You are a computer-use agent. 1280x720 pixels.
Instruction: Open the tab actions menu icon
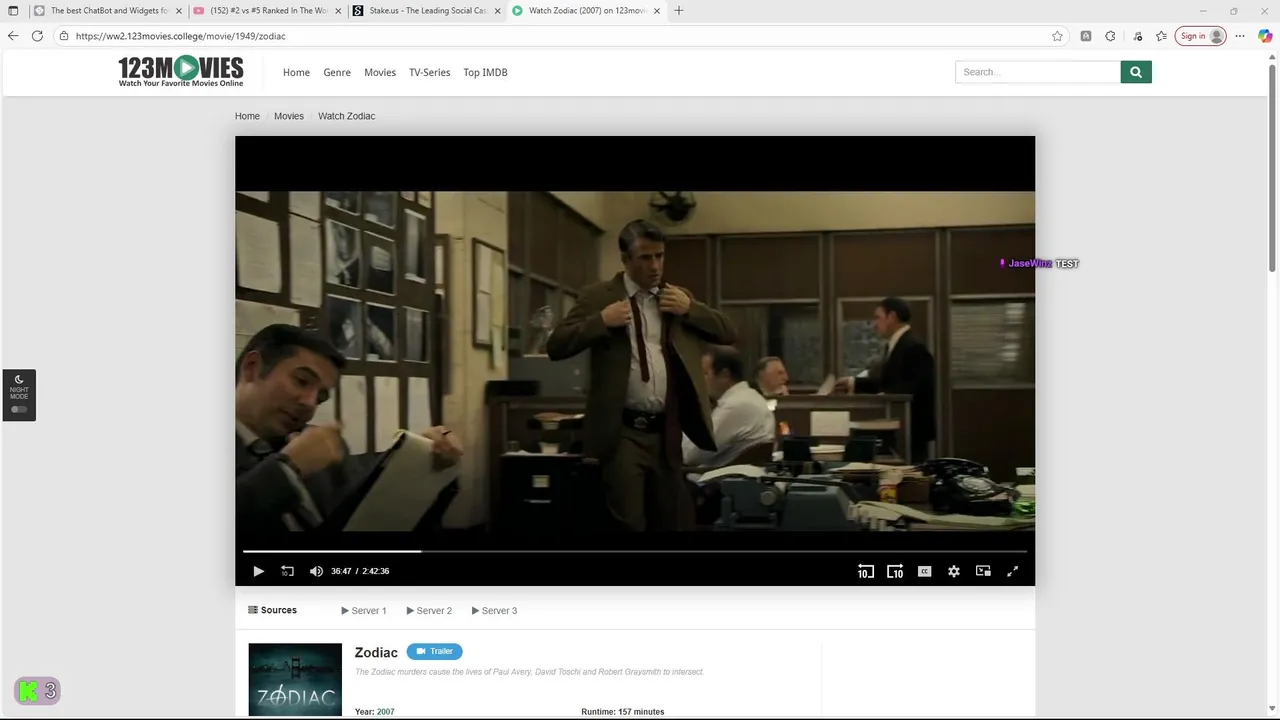click(13, 10)
